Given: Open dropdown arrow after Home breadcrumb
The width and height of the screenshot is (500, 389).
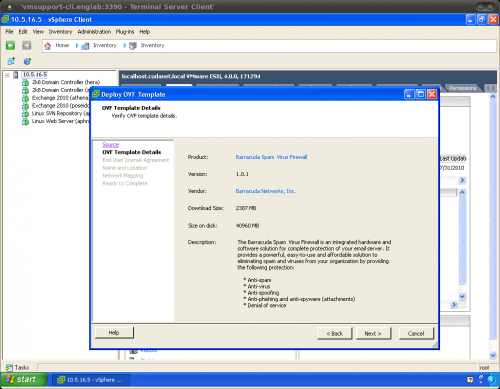Looking at the screenshot, I should pyautogui.click(x=77, y=46).
